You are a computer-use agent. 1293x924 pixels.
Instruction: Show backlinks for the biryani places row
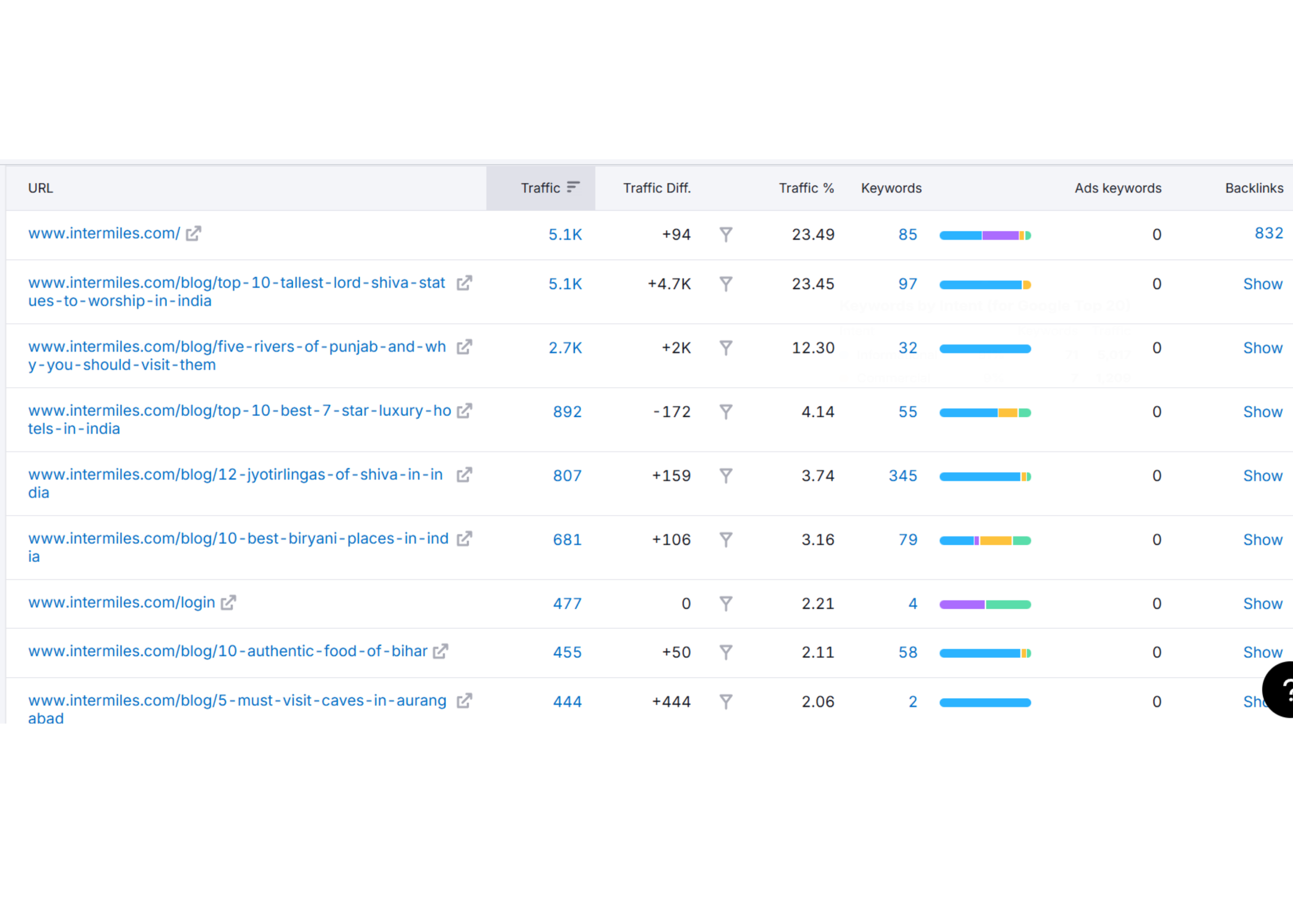coord(1263,540)
